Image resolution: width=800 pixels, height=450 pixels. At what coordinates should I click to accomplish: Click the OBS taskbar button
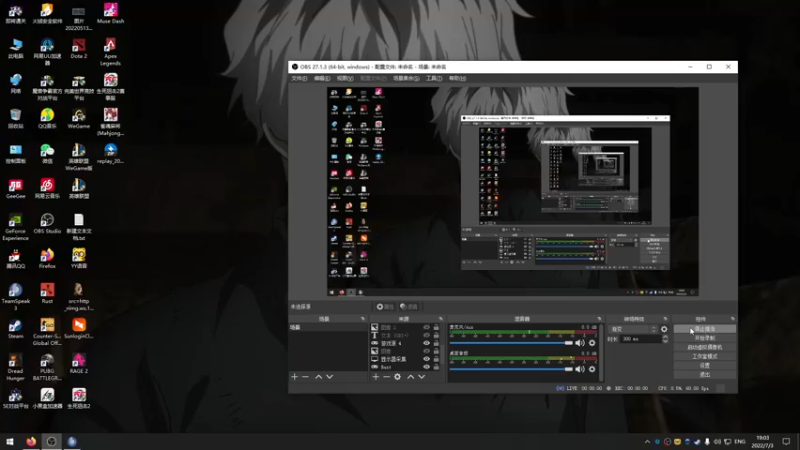point(52,441)
